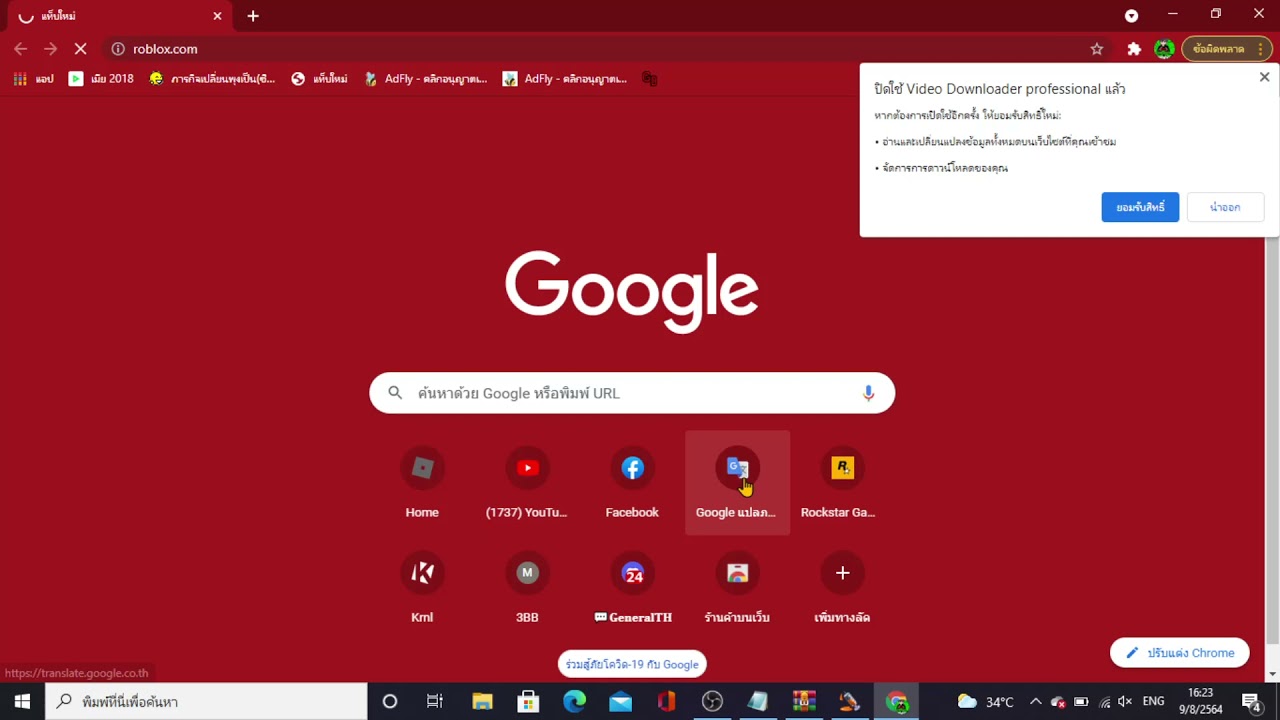This screenshot has width=1280, height=720.
Task: Close the Video Downloader popup
Action: coord(1264,77)
